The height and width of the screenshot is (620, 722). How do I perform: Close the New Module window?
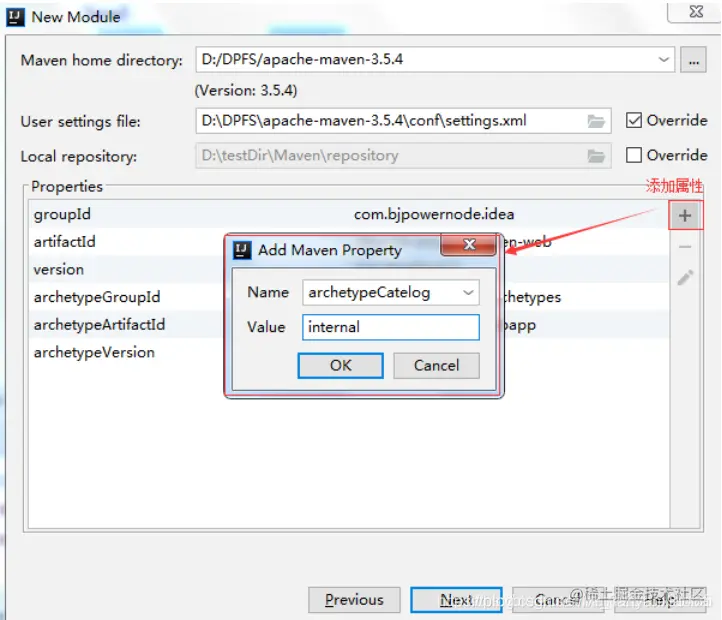pyautogui.click(x=696, y=12)
